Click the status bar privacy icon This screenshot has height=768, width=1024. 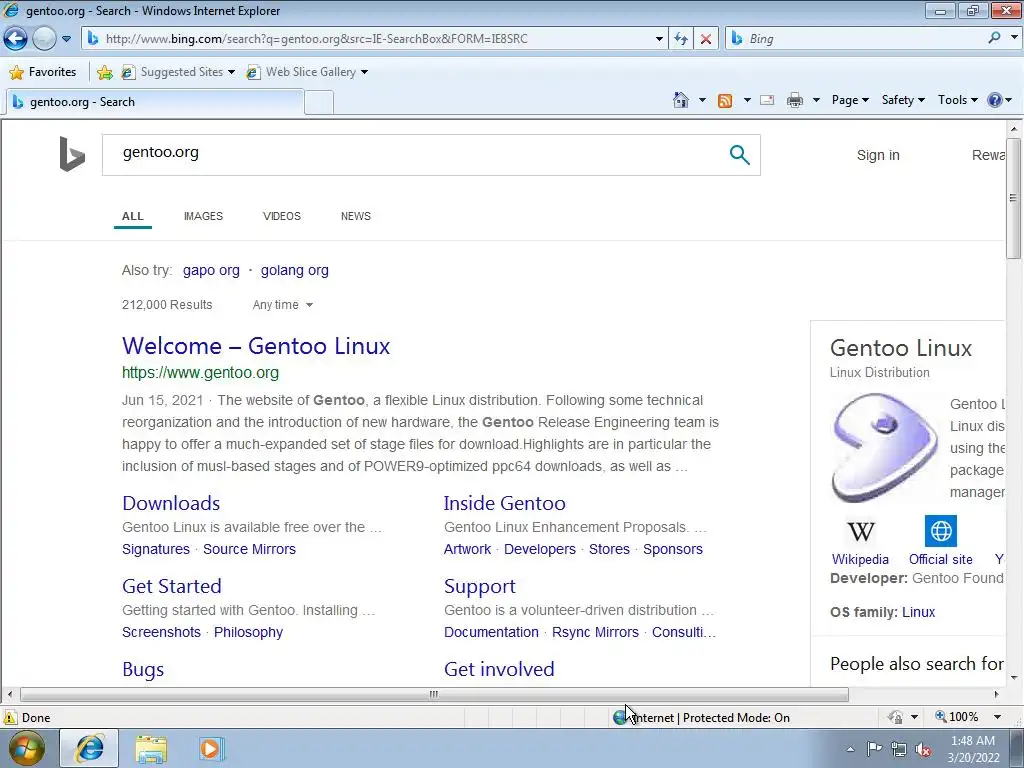click(x=895, y=717)
